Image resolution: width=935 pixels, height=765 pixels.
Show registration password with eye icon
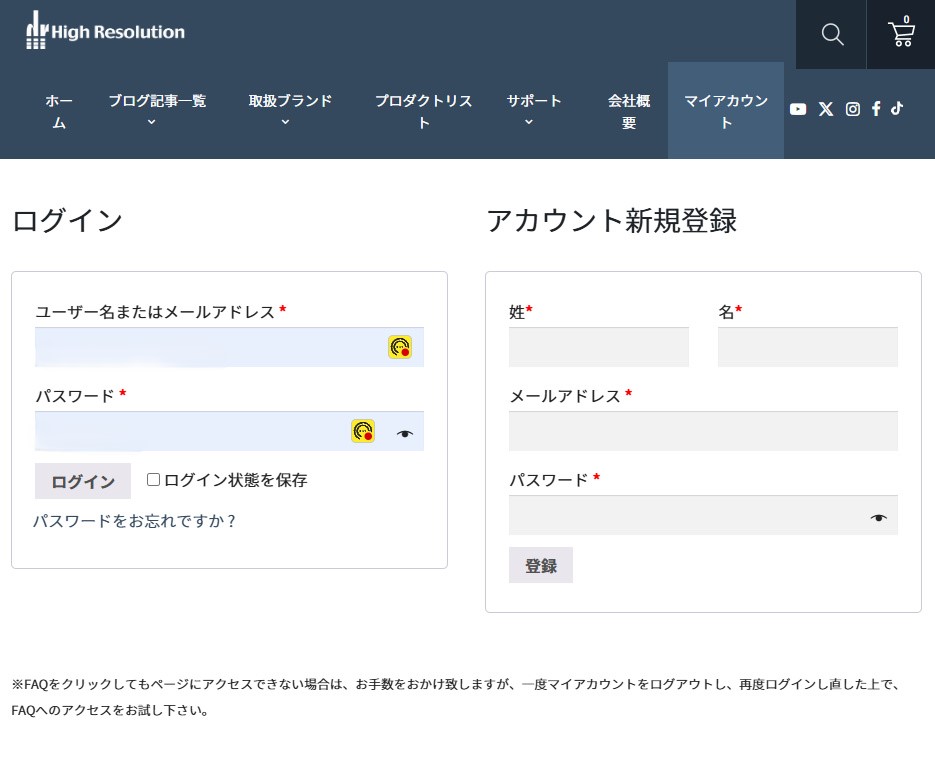point(878,517)
